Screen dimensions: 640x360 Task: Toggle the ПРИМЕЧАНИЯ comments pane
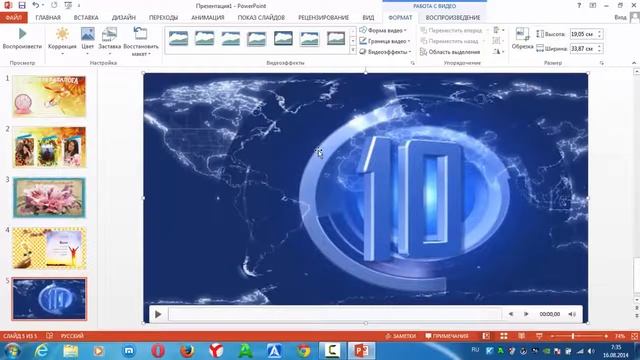click(447, 336)
